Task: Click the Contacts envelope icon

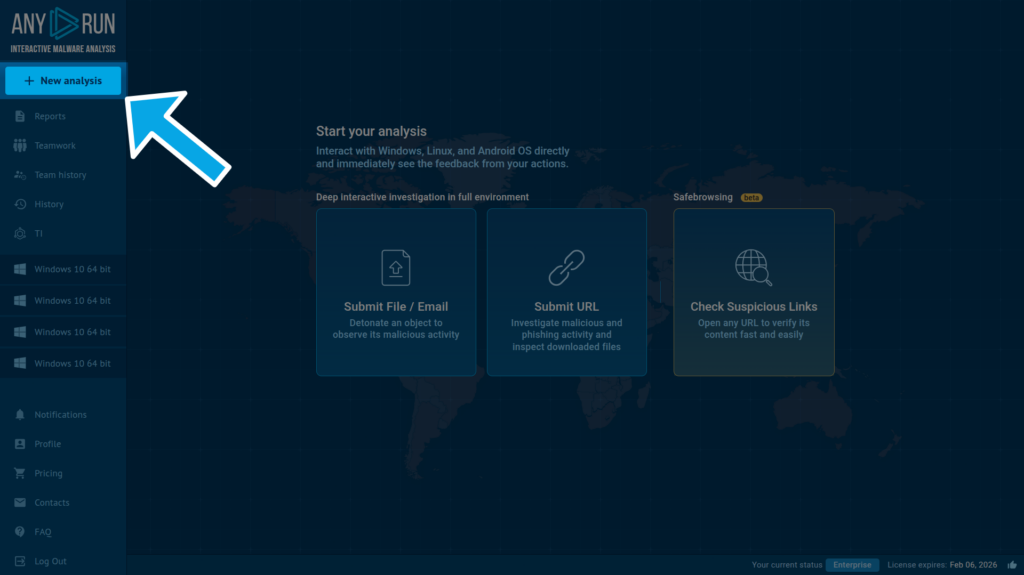Action: [x=20, y=503]
